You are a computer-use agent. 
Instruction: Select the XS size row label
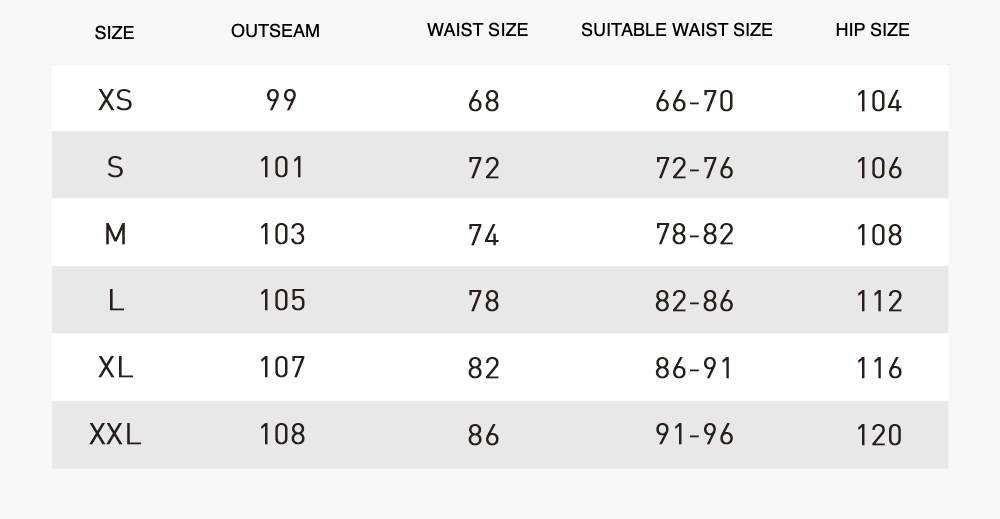pyautogui.click(x=115, y=100)
